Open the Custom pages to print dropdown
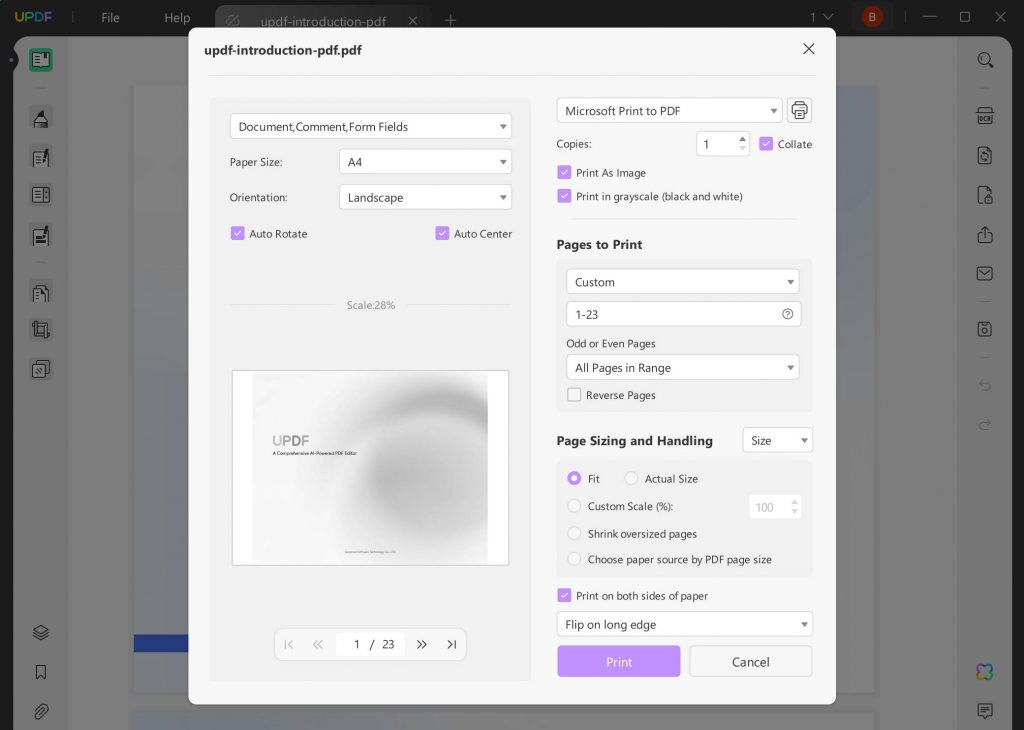Image resolution: width=1024 pixels, height=730 pixels. [x=682, y=281]
